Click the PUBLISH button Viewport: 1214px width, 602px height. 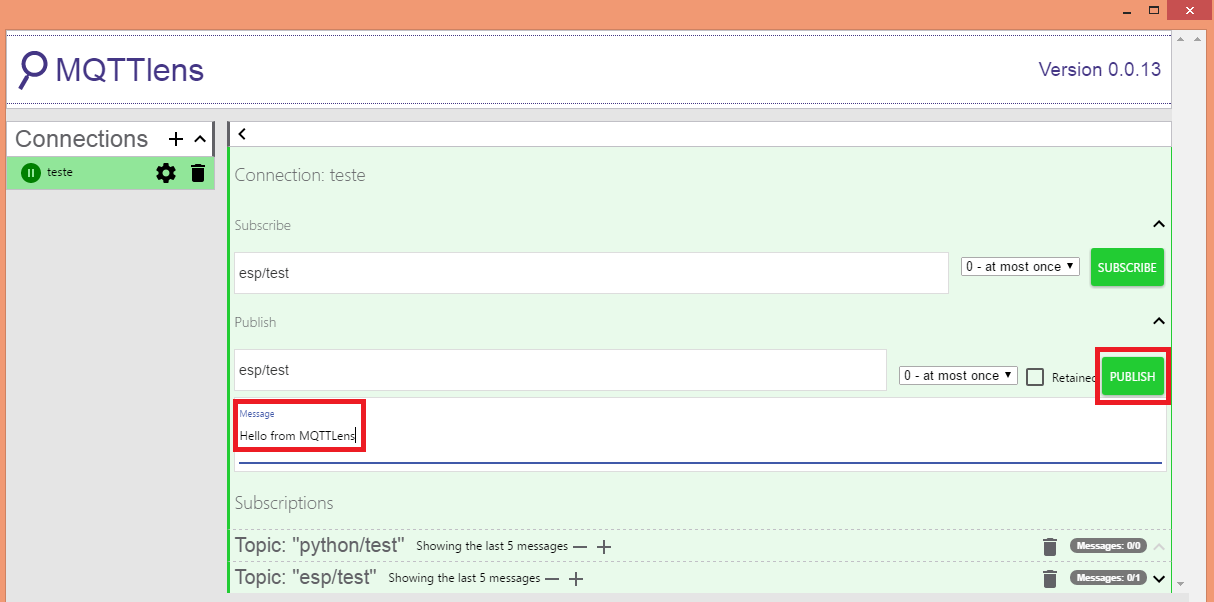[1131, 376]
